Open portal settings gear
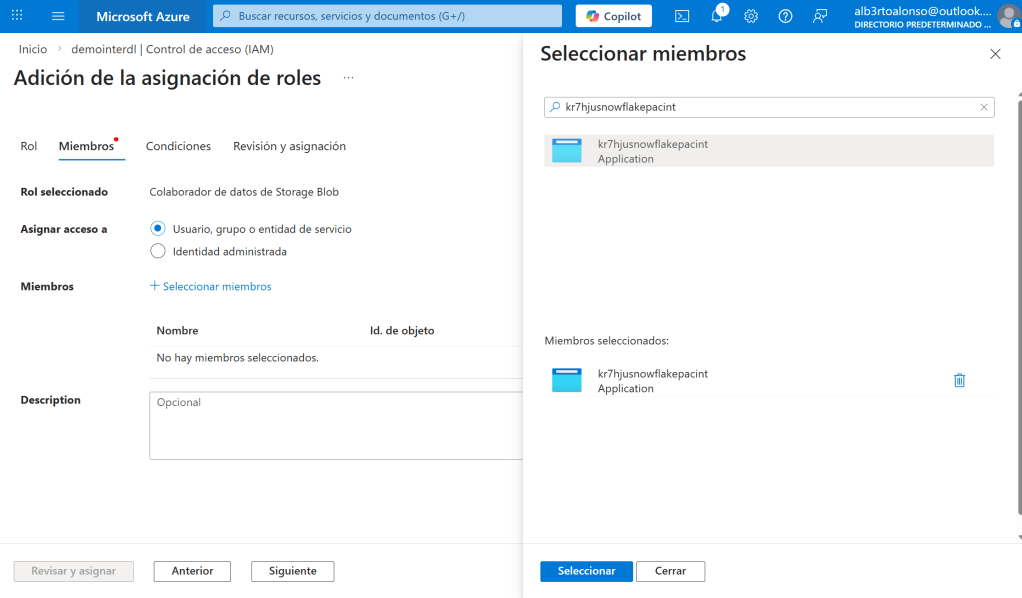 tap(751, 16)
